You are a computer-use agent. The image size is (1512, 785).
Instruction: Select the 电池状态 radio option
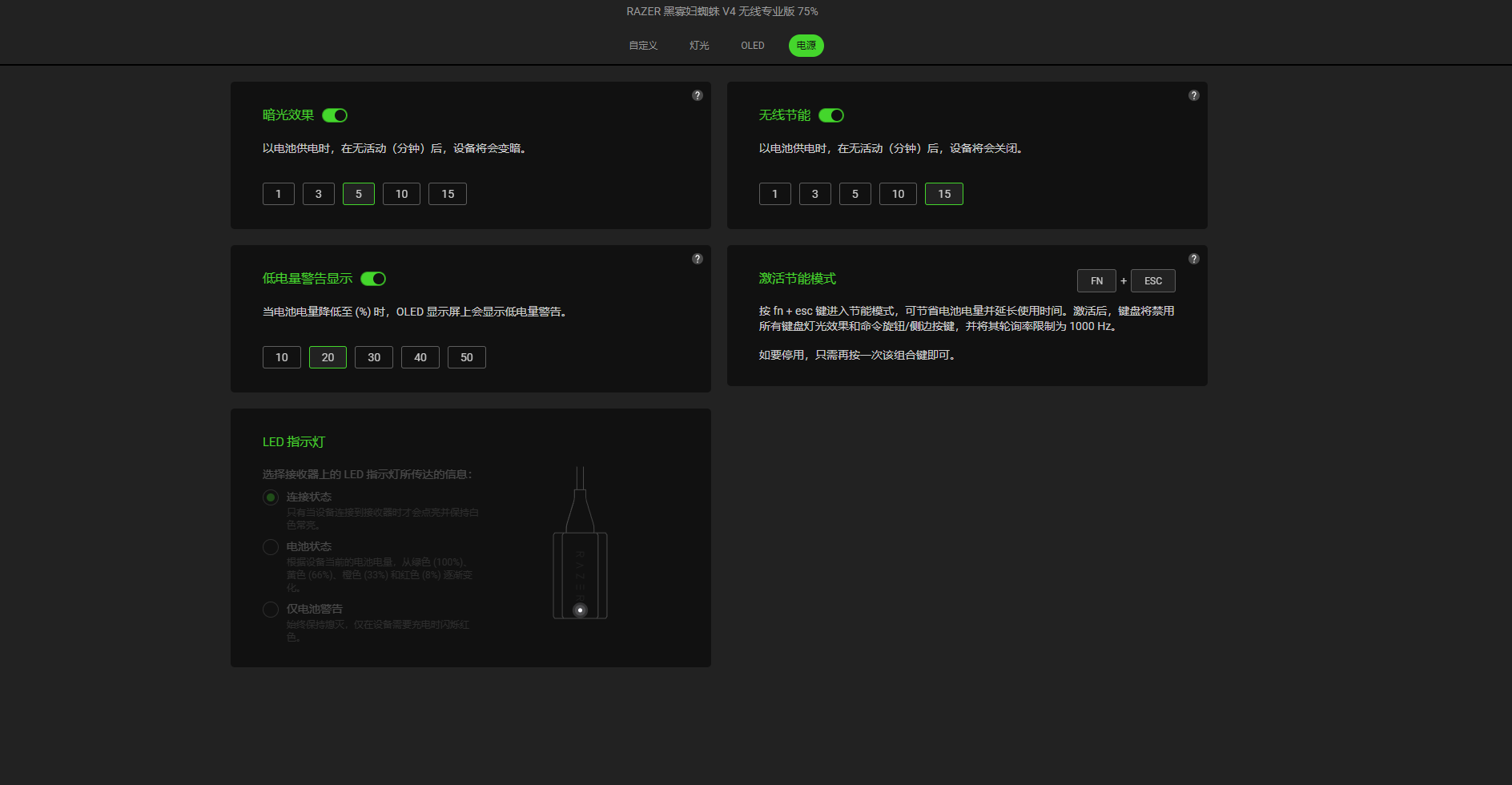tap(271, 547)
